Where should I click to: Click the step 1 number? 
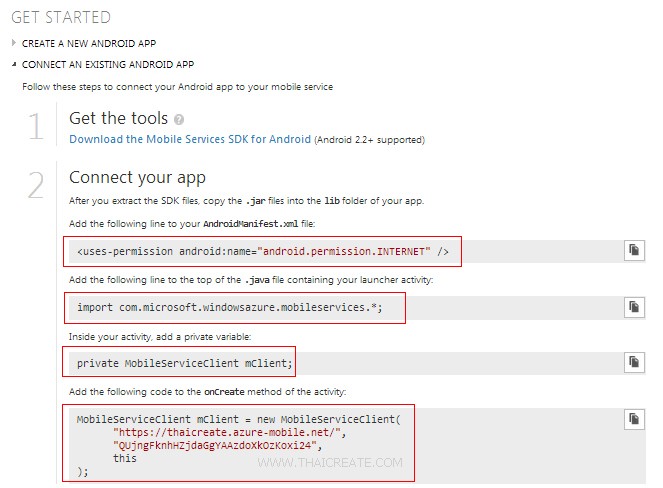point(36,127)
